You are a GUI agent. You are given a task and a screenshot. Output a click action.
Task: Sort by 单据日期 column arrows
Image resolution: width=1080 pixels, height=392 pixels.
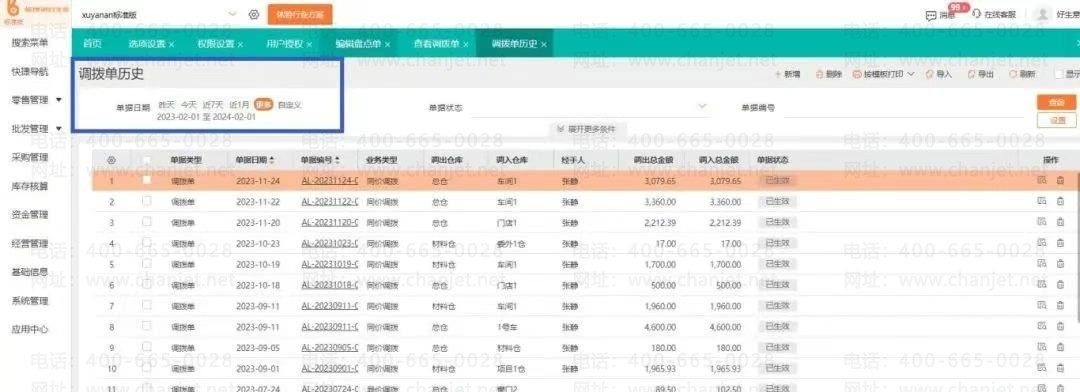[x=271, y=160]
